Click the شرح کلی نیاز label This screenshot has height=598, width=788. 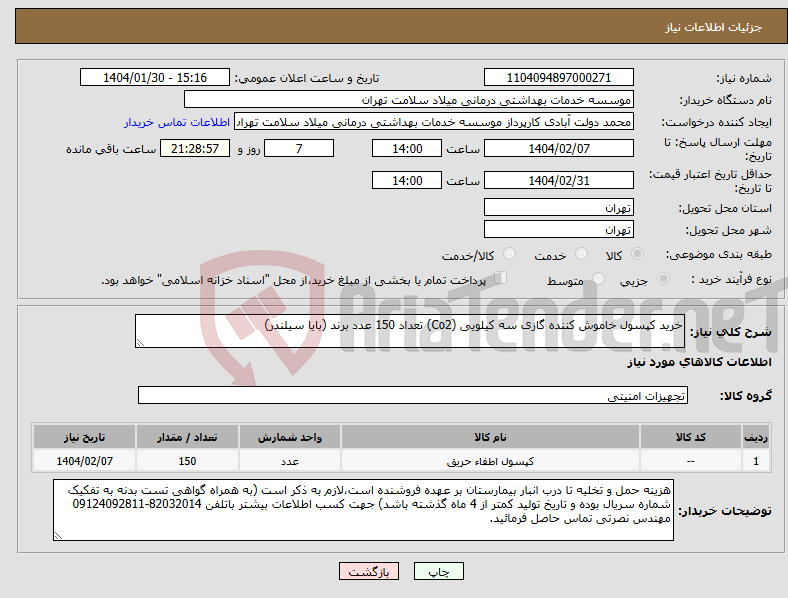click(x=730, y=332)
